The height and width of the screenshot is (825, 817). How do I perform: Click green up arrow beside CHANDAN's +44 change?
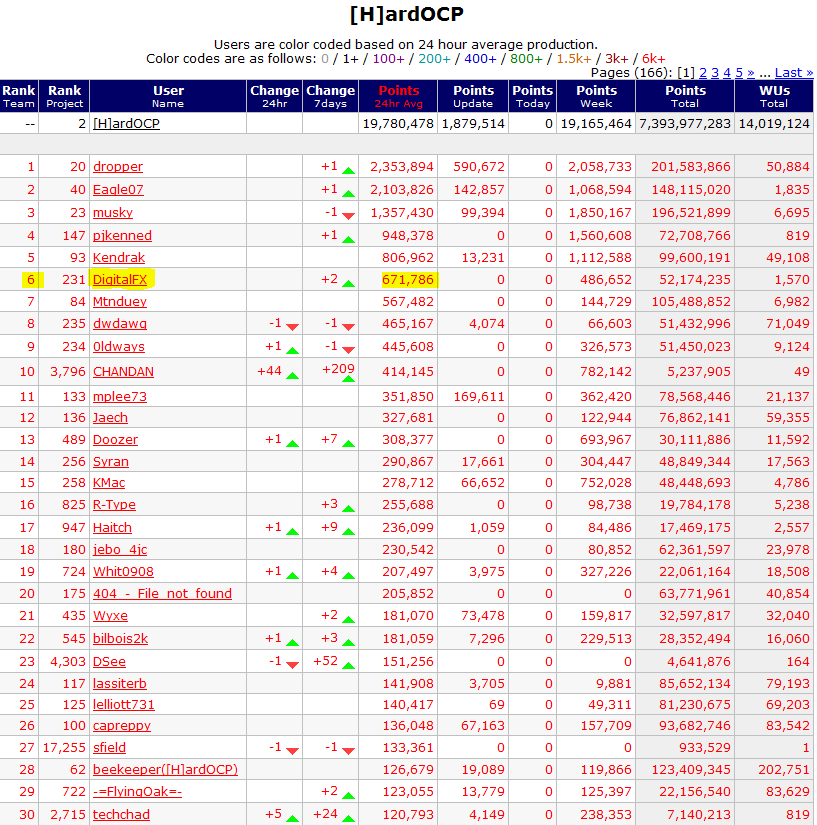click(x=292, y=376)
